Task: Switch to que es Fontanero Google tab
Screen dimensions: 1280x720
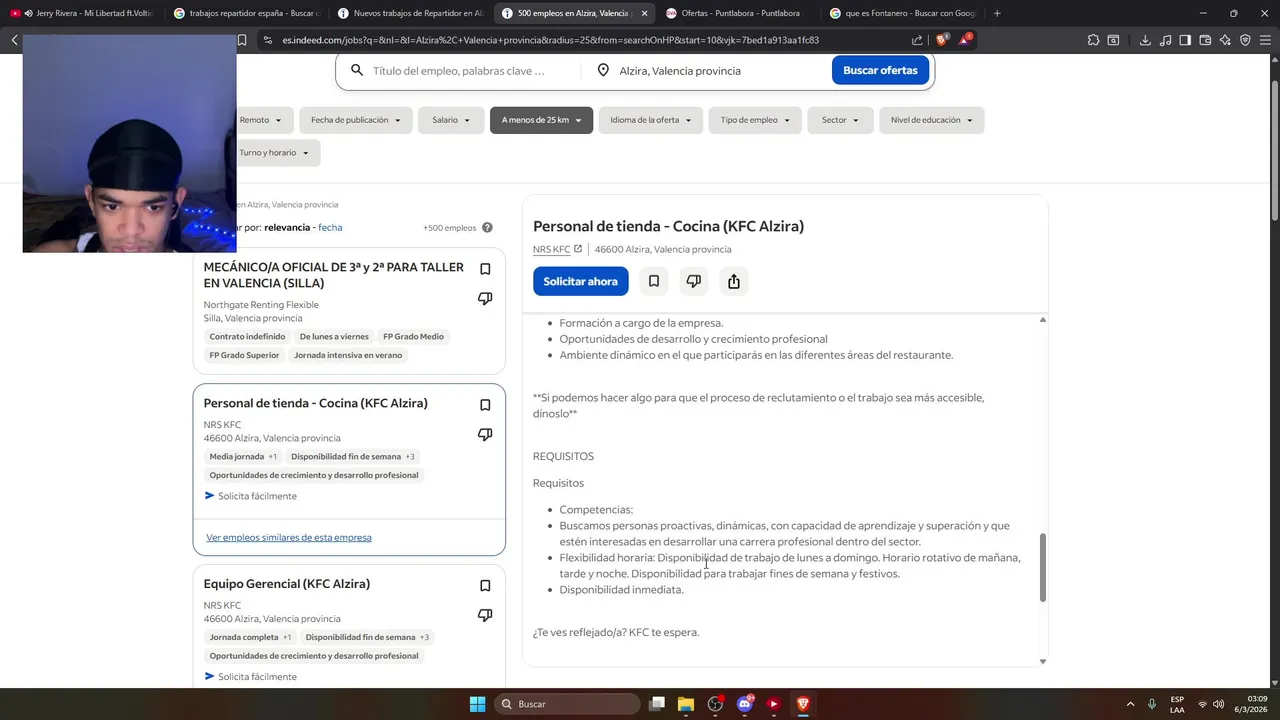Action: (902, 13)
